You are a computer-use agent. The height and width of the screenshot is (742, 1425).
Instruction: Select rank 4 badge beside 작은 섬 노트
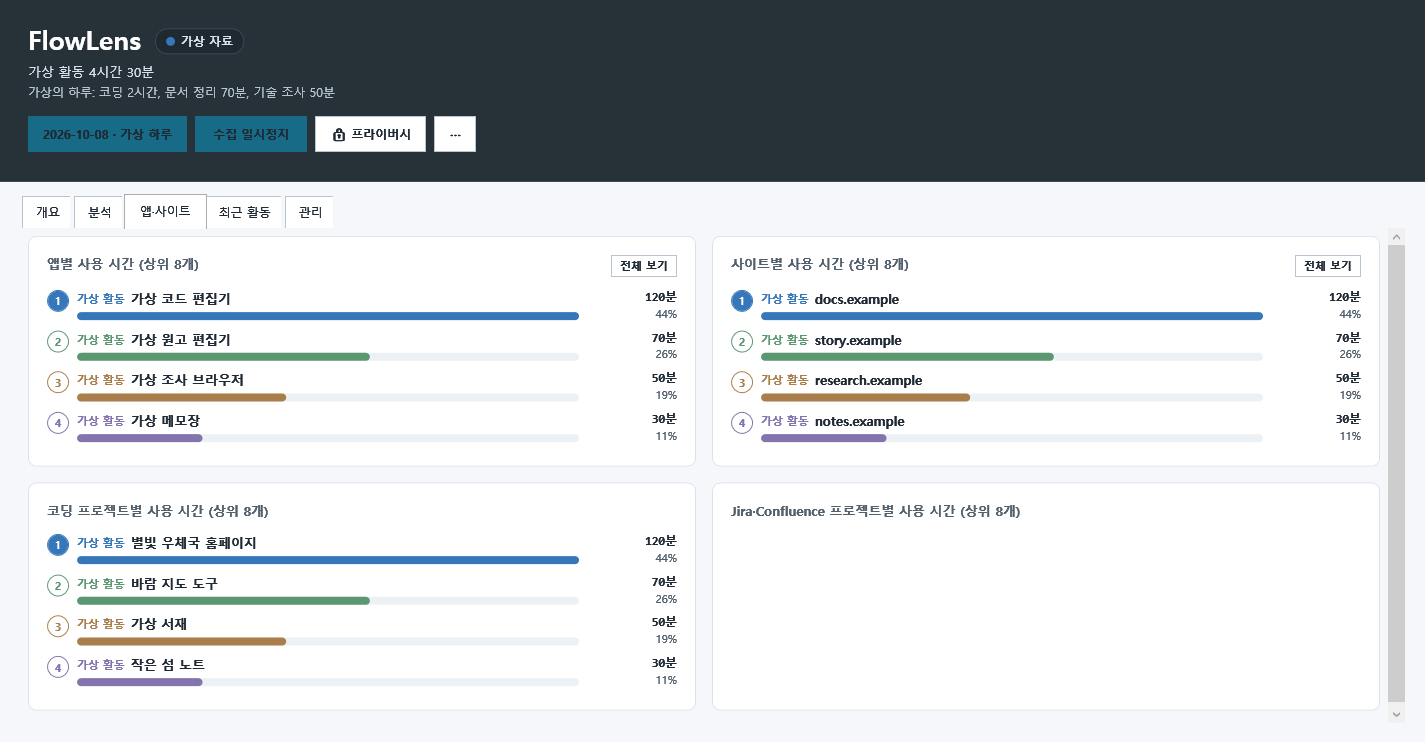(x=58, y=667)
